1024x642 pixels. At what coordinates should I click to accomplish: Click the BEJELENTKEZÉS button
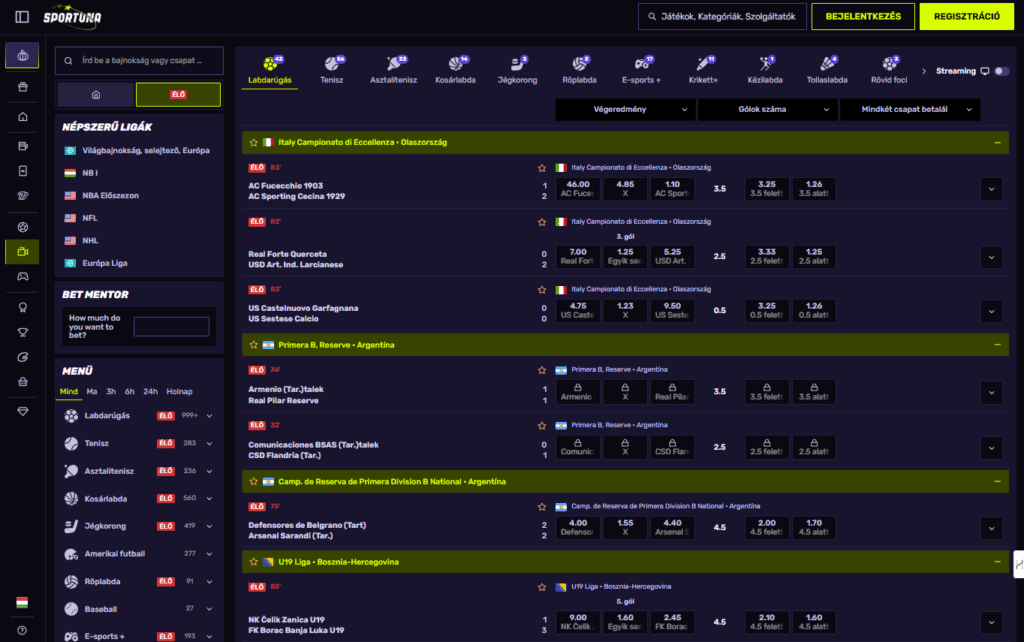tap(863, 16)
